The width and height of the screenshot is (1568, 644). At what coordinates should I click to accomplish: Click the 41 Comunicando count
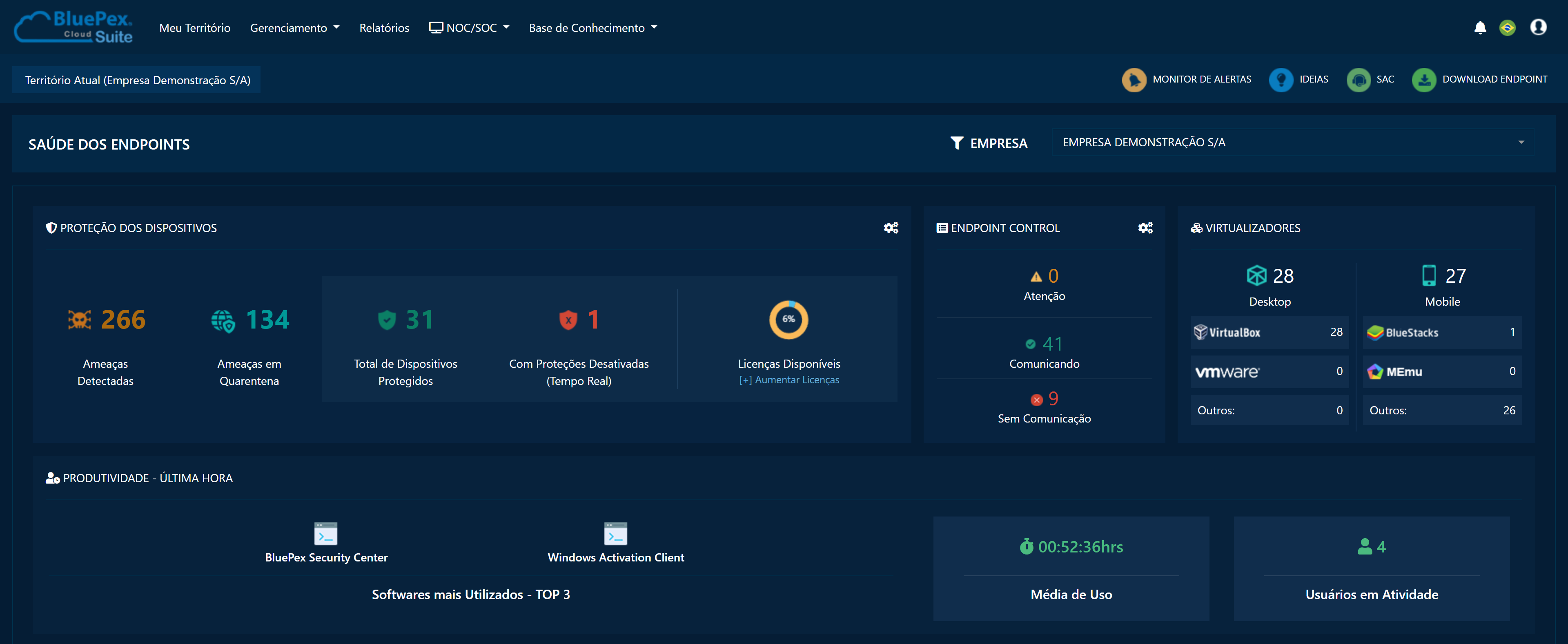pyautogui.click(x=1053, y=344)
